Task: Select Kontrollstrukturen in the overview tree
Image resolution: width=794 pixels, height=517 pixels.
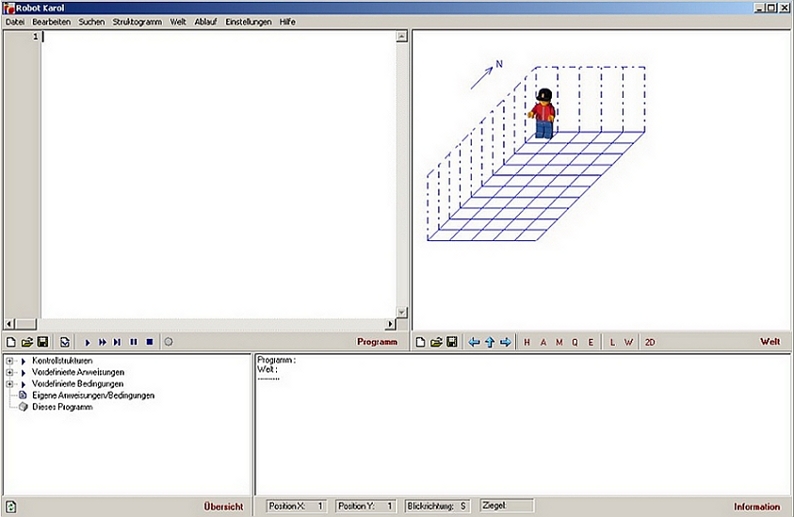Action: (x=62, y=361)
